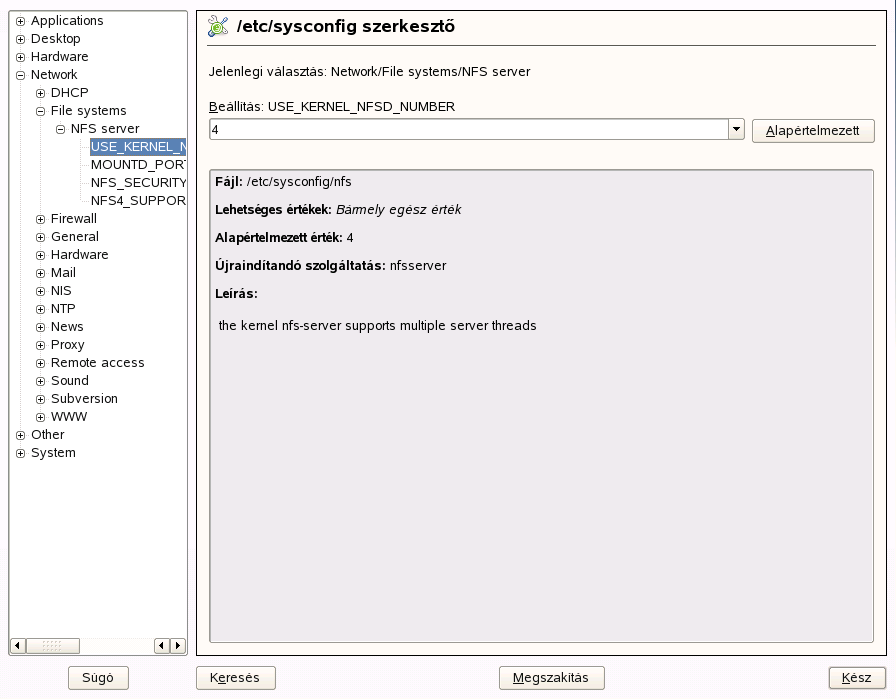Open the USE_KERNEL_NFSD_NUMBER value dropdown

pyautogui.click(x=737, y=130)
